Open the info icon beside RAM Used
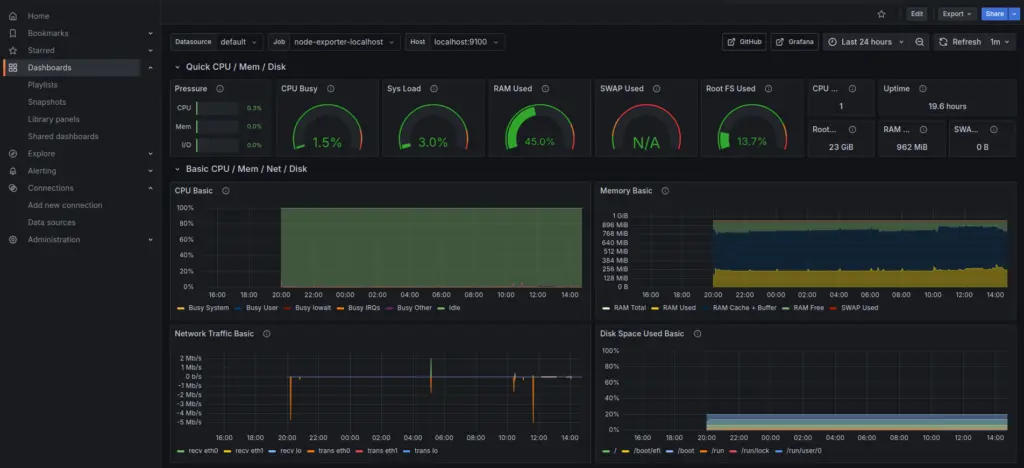The width and height of the screenshot is (1024, 468). 545,89
